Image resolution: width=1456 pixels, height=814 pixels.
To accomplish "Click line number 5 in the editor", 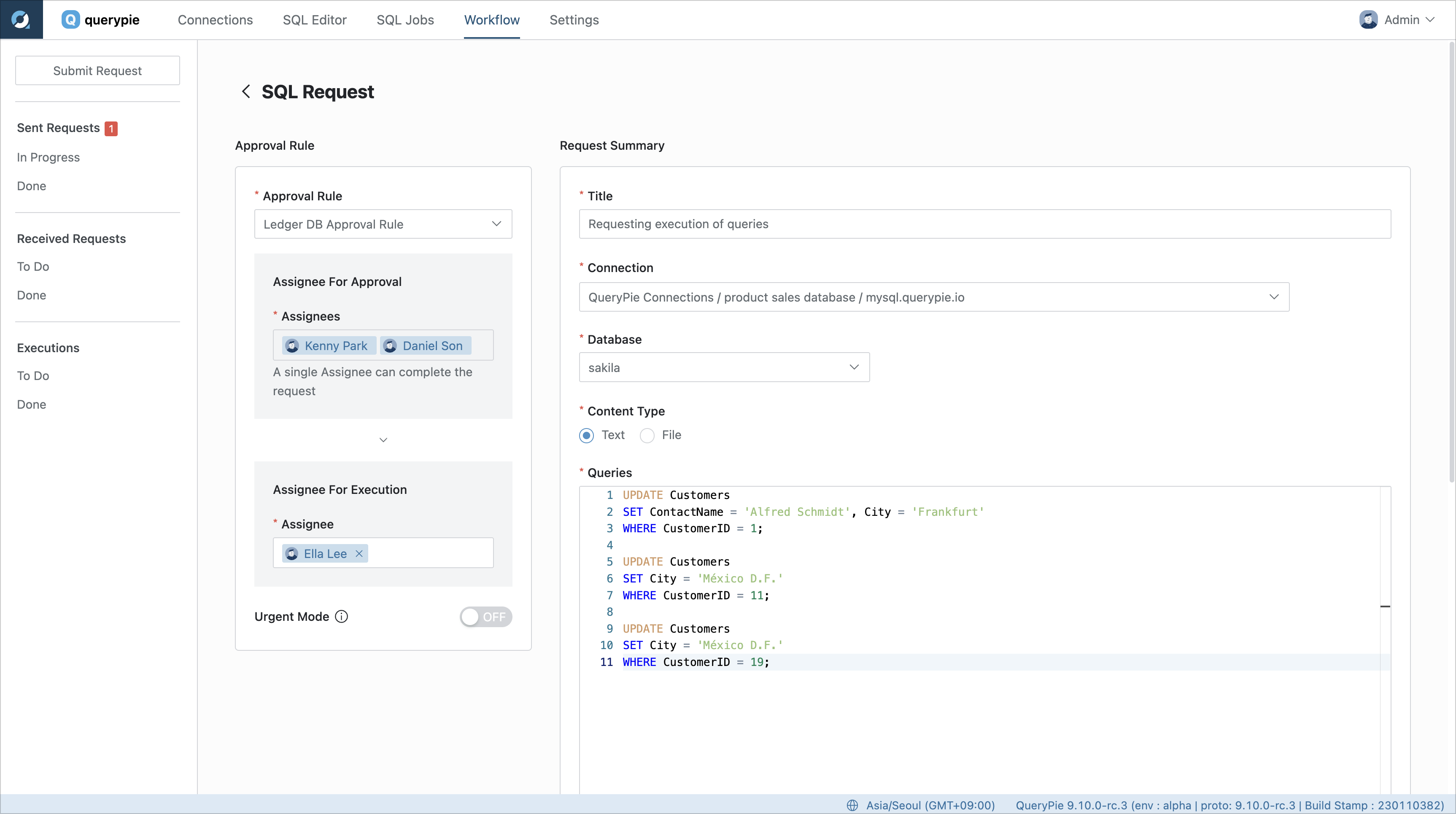I will click(x=609, y=562).
